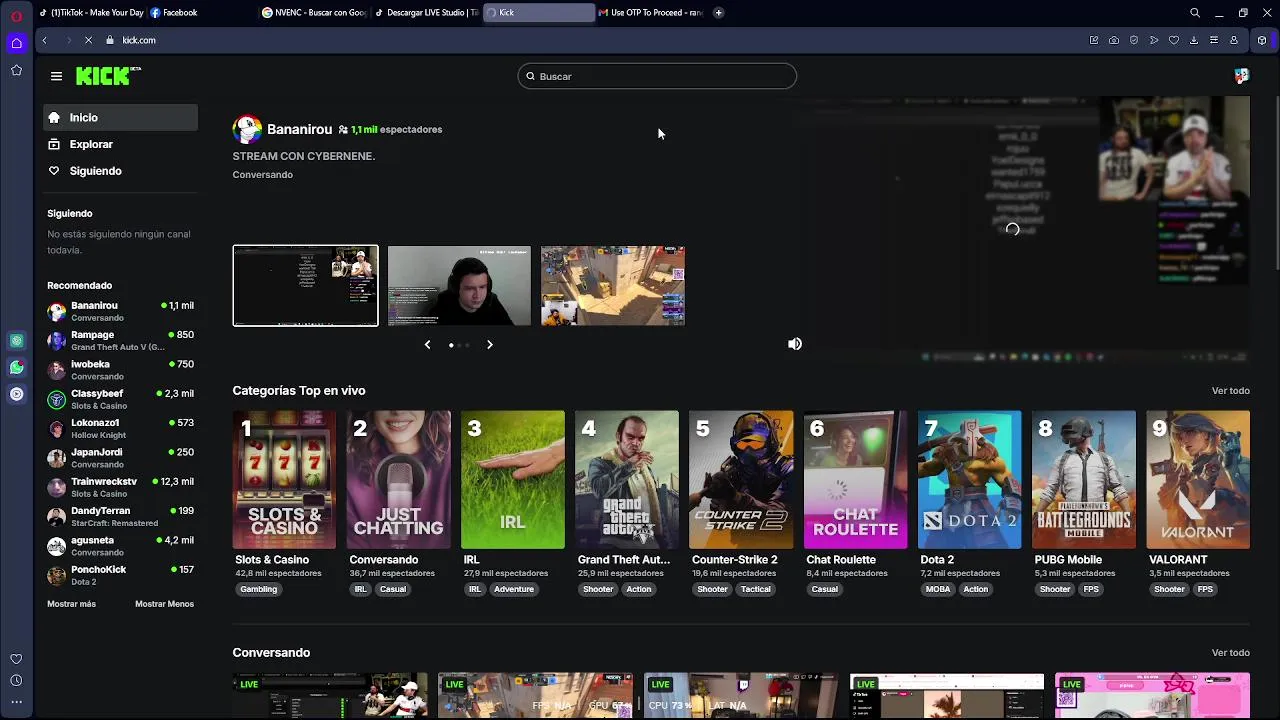Open Slots & Casino category card
The image size is (1280, 720).
pos(285,480)
